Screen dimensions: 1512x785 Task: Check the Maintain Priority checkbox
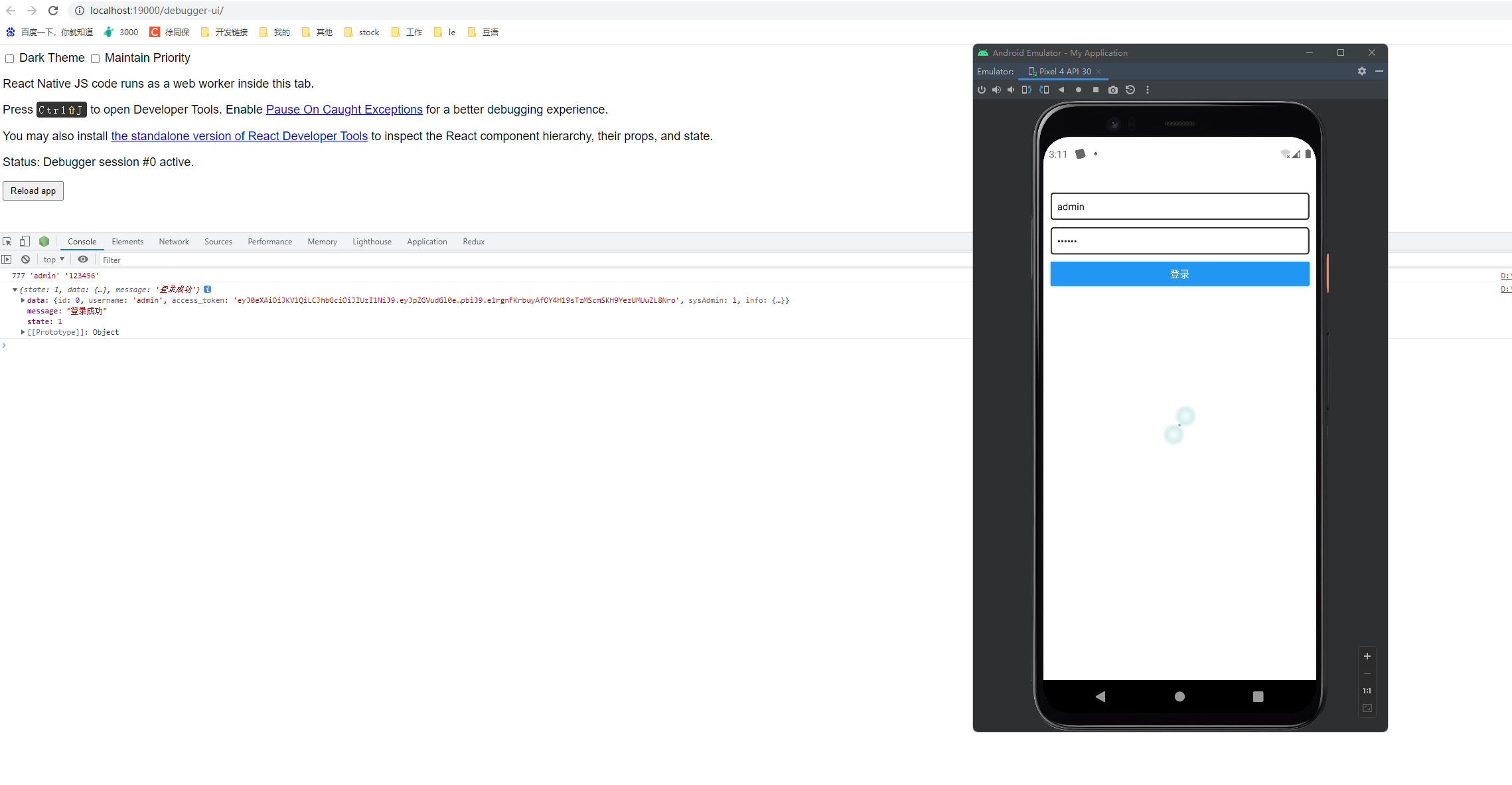point(95,58)
